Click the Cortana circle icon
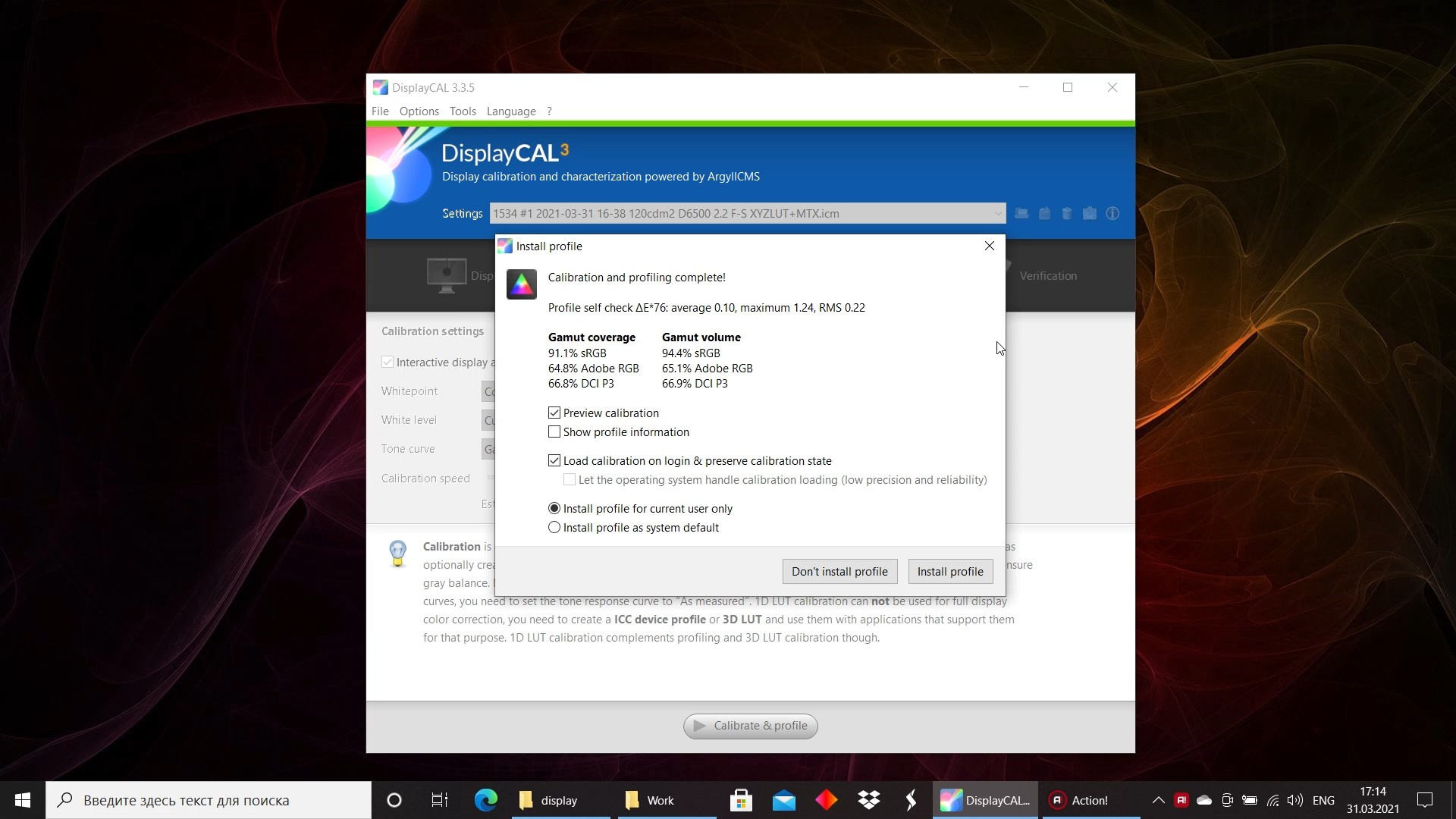This screenshot has height=819, width=1456. pos(394,800)
